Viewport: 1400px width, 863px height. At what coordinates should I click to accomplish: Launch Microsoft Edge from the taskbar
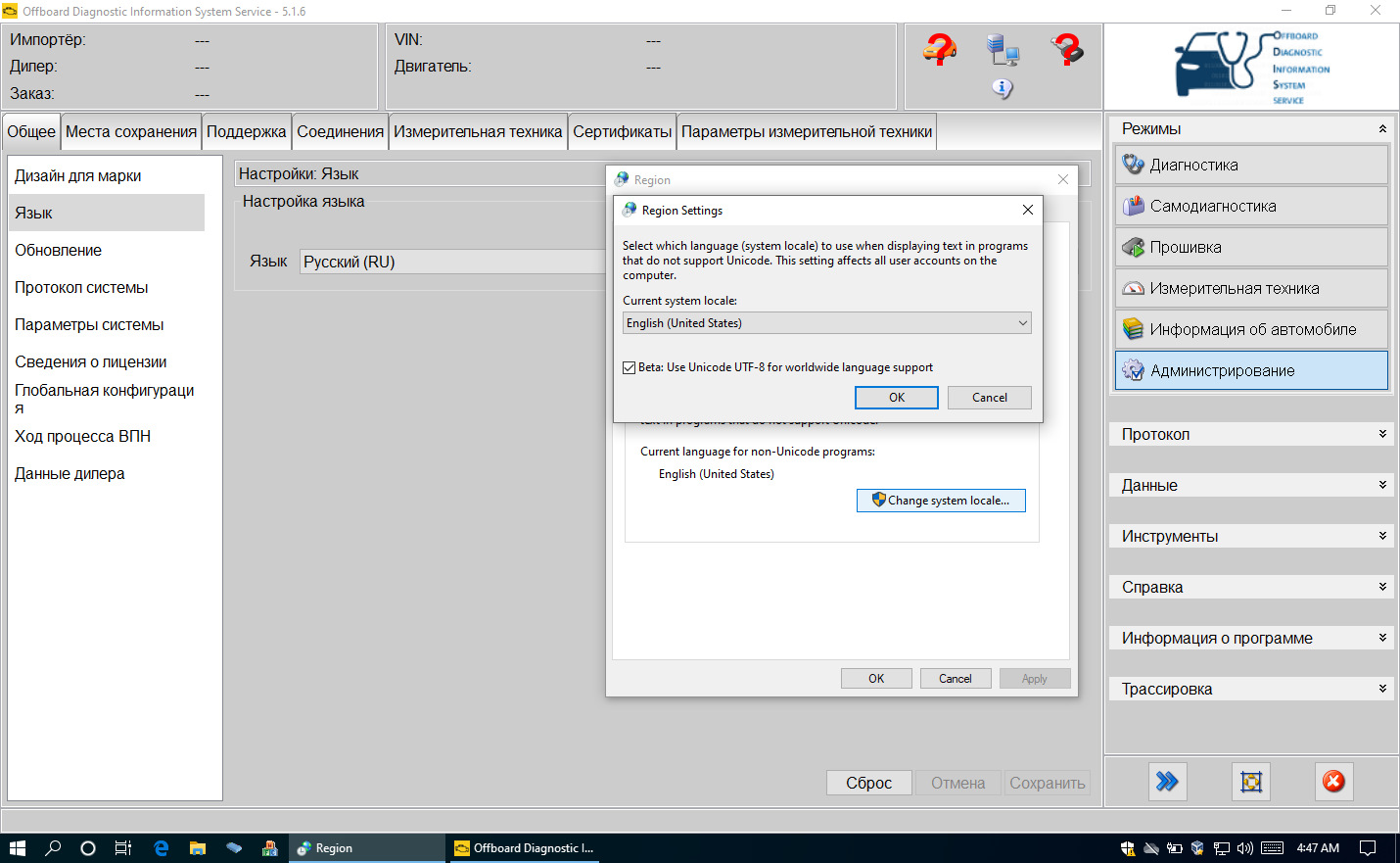click(162, 848)
